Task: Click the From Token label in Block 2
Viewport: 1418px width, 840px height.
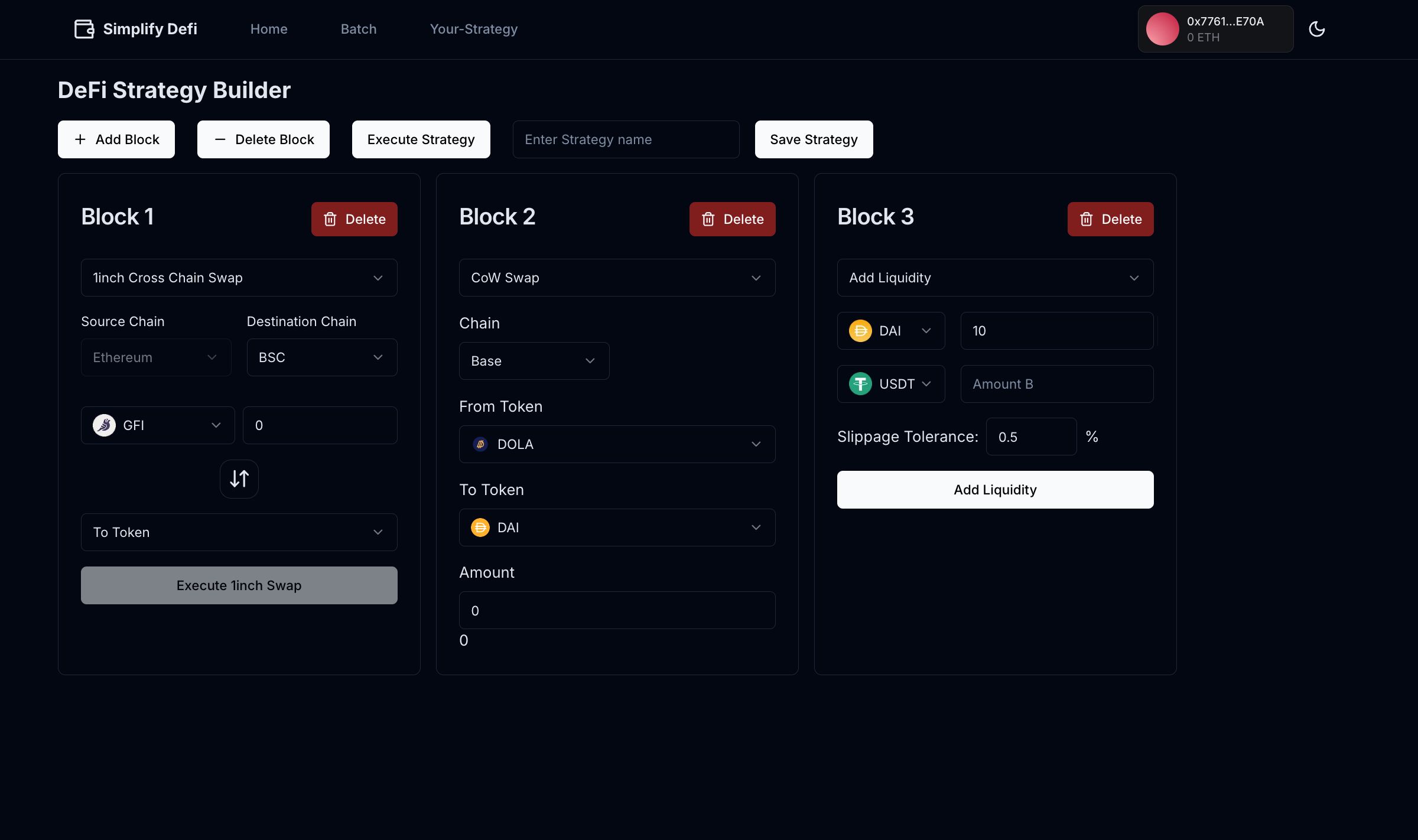Action: (x=501, y=406)
